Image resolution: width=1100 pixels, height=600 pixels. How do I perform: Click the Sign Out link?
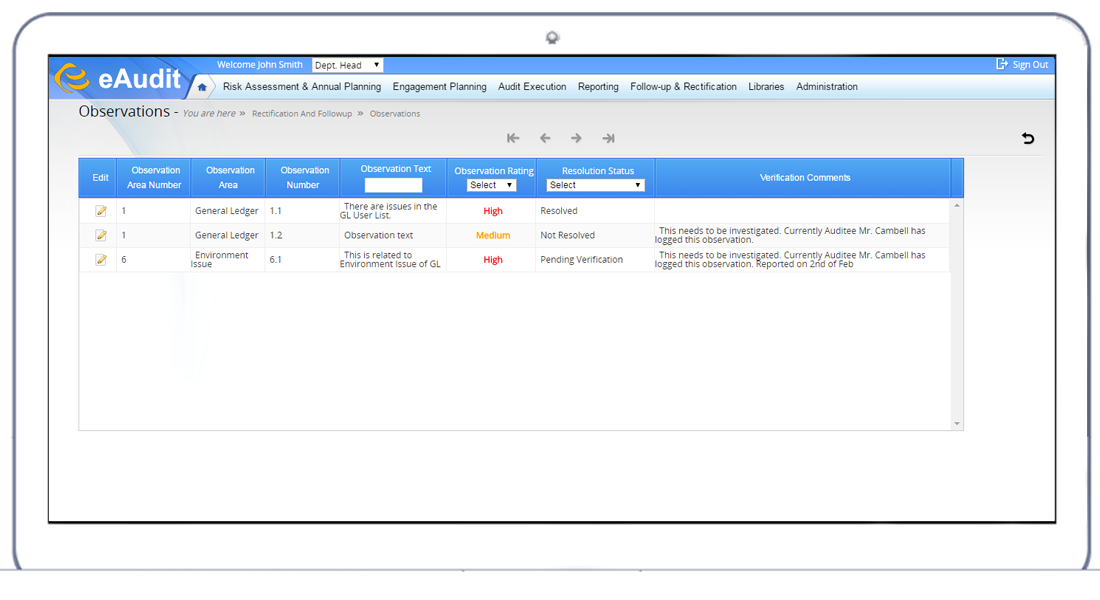1022,65
